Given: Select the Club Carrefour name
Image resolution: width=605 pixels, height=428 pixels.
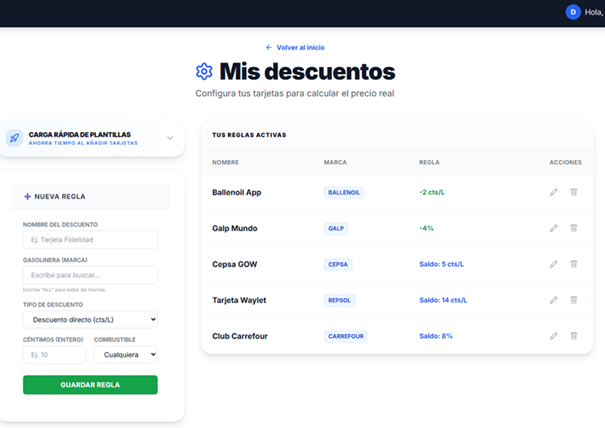Looking at the screenshot, I should 240,336.
